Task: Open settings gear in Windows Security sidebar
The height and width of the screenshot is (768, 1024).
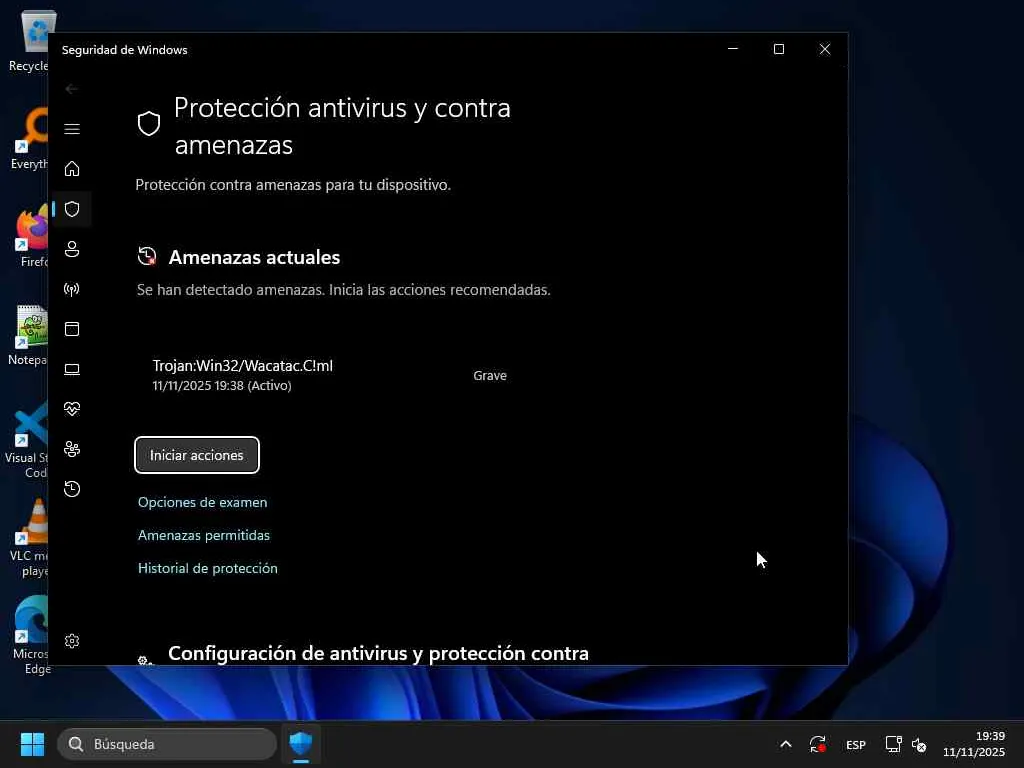Action: point(72,641)
